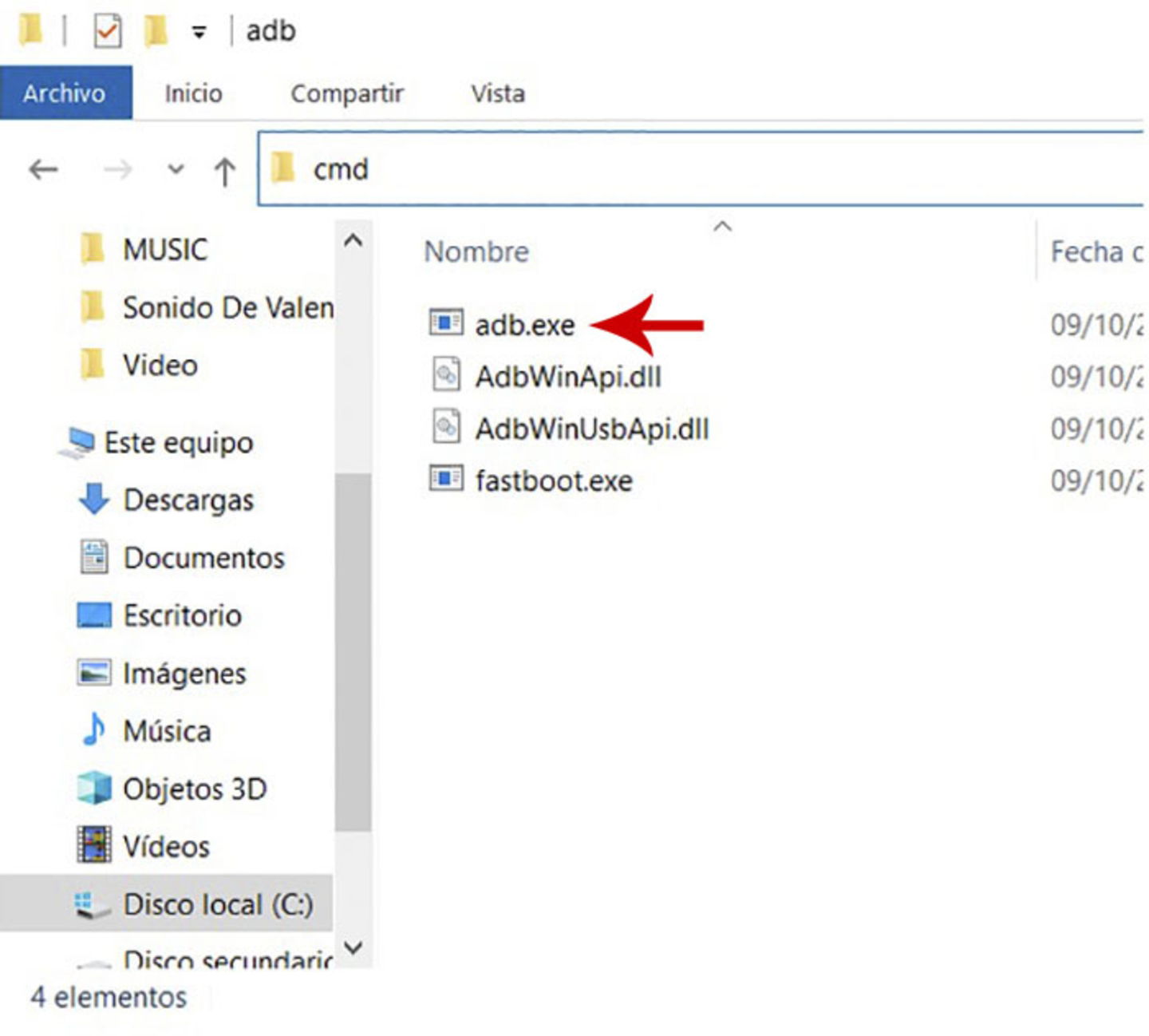Open Música in navigation pane

167,731
